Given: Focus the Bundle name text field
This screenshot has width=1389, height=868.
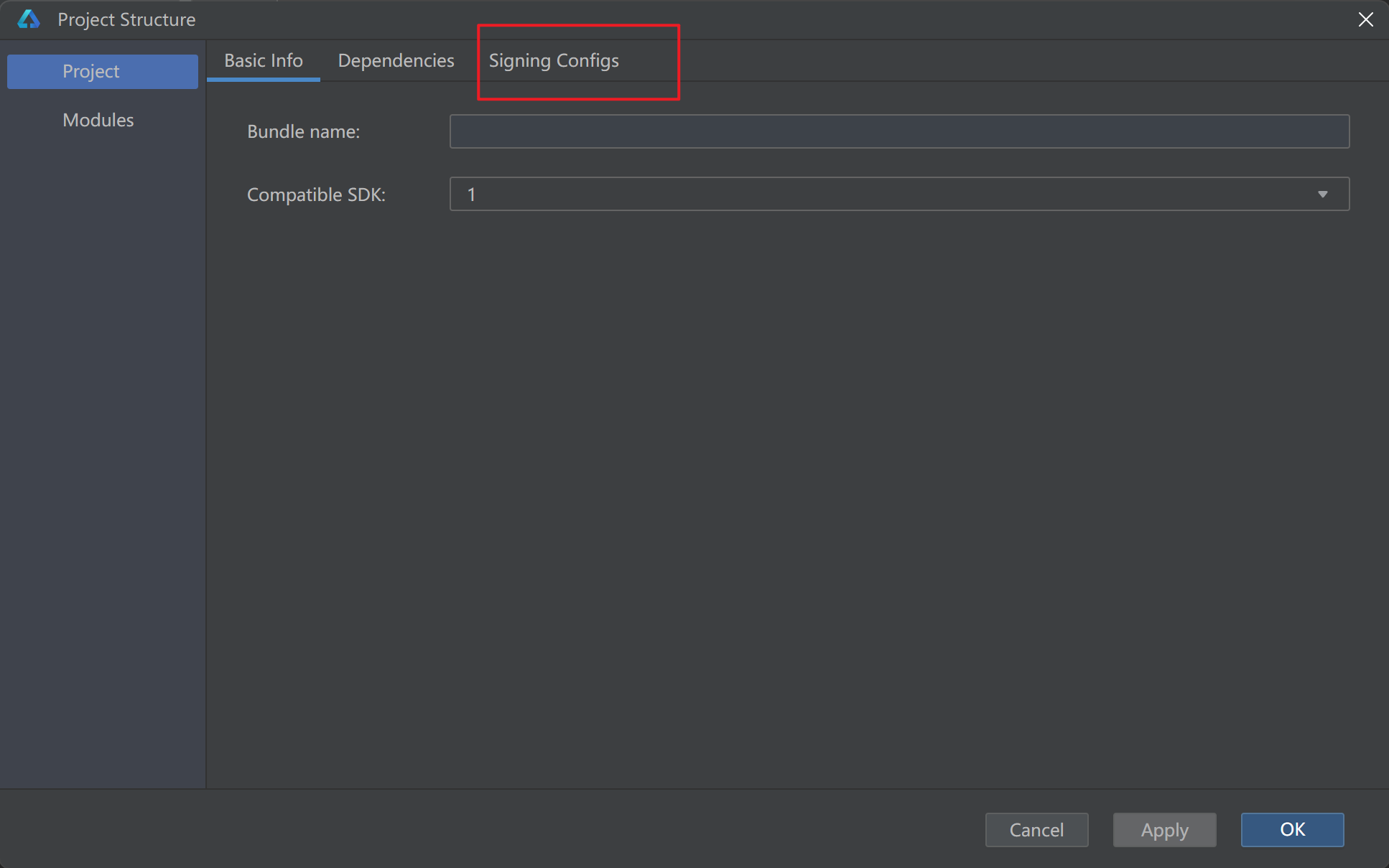Looking at the screenshot, I should pos(899,131).
